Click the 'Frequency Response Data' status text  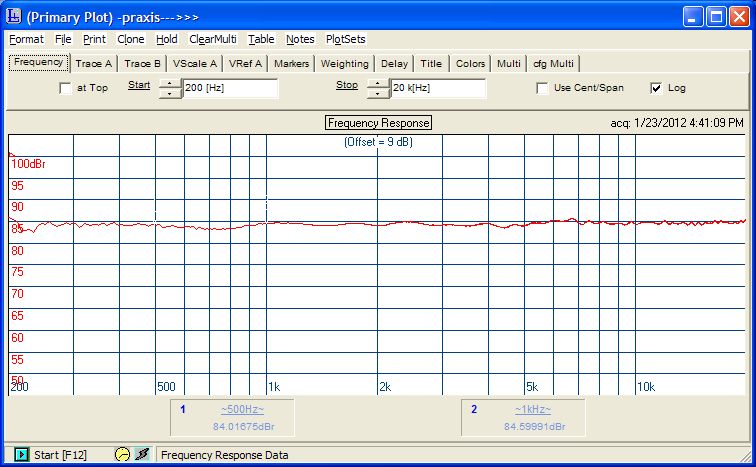pyautogui.click(x=225, y=455)
